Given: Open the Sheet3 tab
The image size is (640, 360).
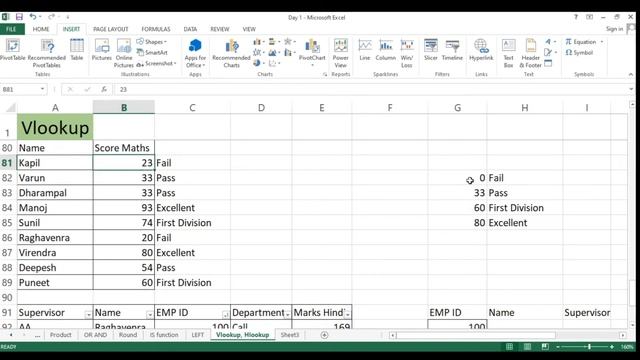Looking at the screenshot, I should (290, 335).
